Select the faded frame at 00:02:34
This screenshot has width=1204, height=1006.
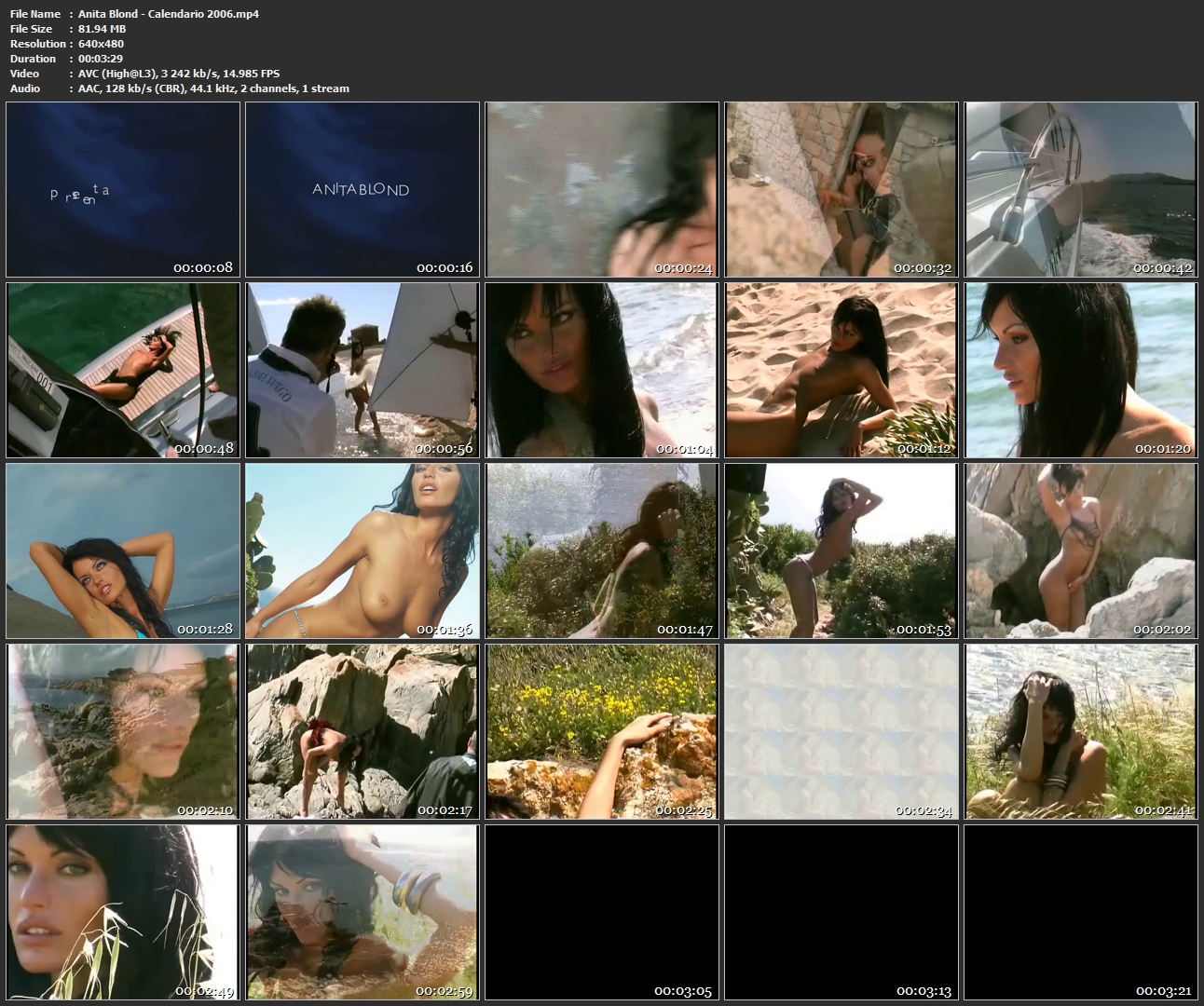tap(841, 731)
